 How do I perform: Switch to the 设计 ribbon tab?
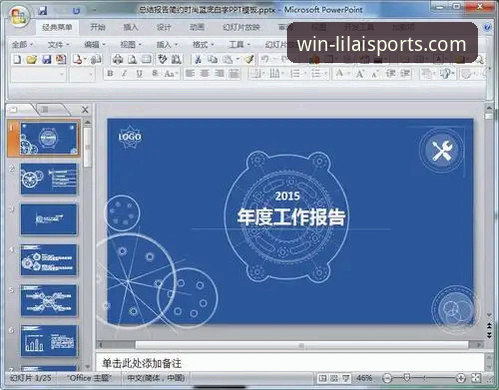click(164, 27)
